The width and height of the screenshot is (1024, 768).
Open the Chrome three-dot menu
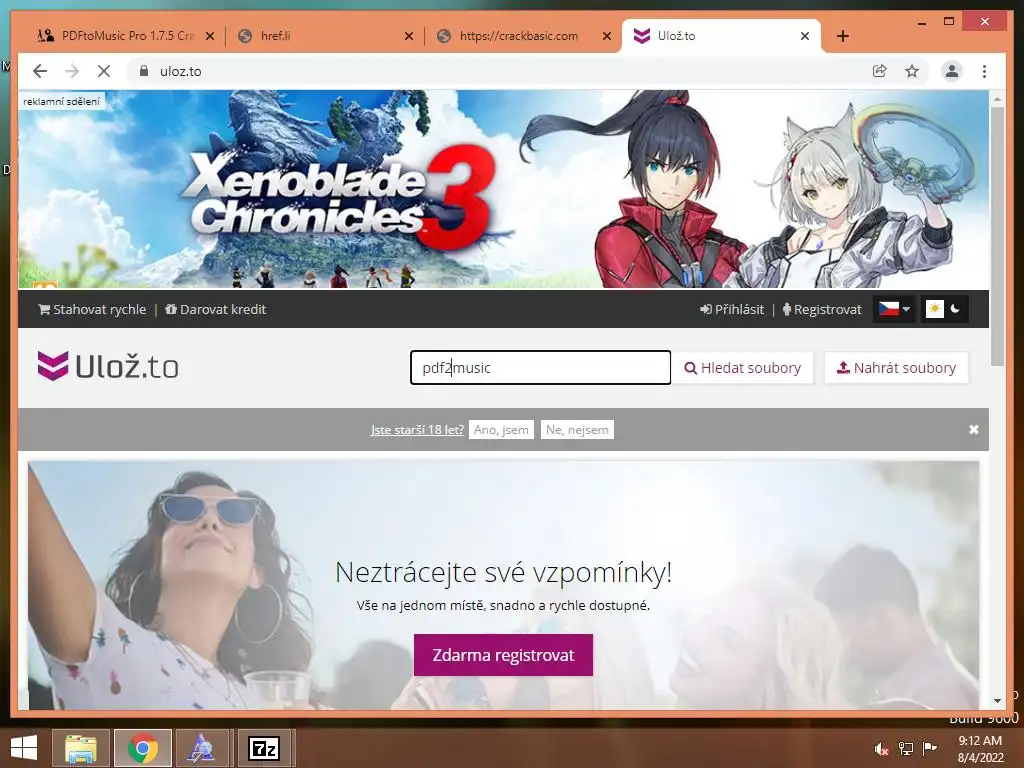(x=984, y=71)
